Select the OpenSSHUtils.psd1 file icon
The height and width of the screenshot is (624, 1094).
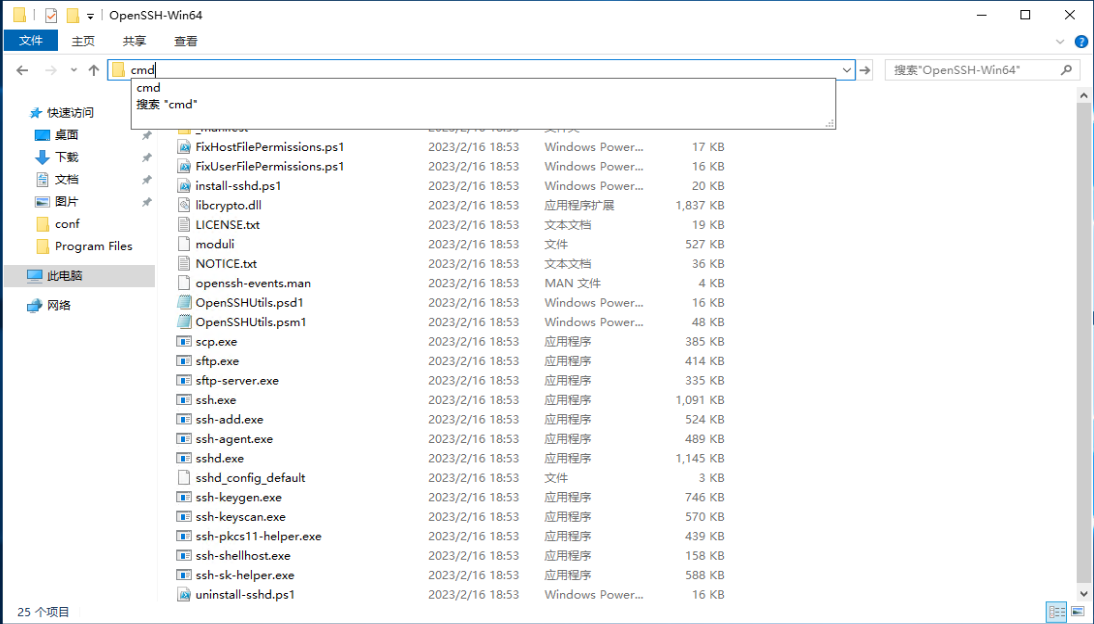pos(183,302)
